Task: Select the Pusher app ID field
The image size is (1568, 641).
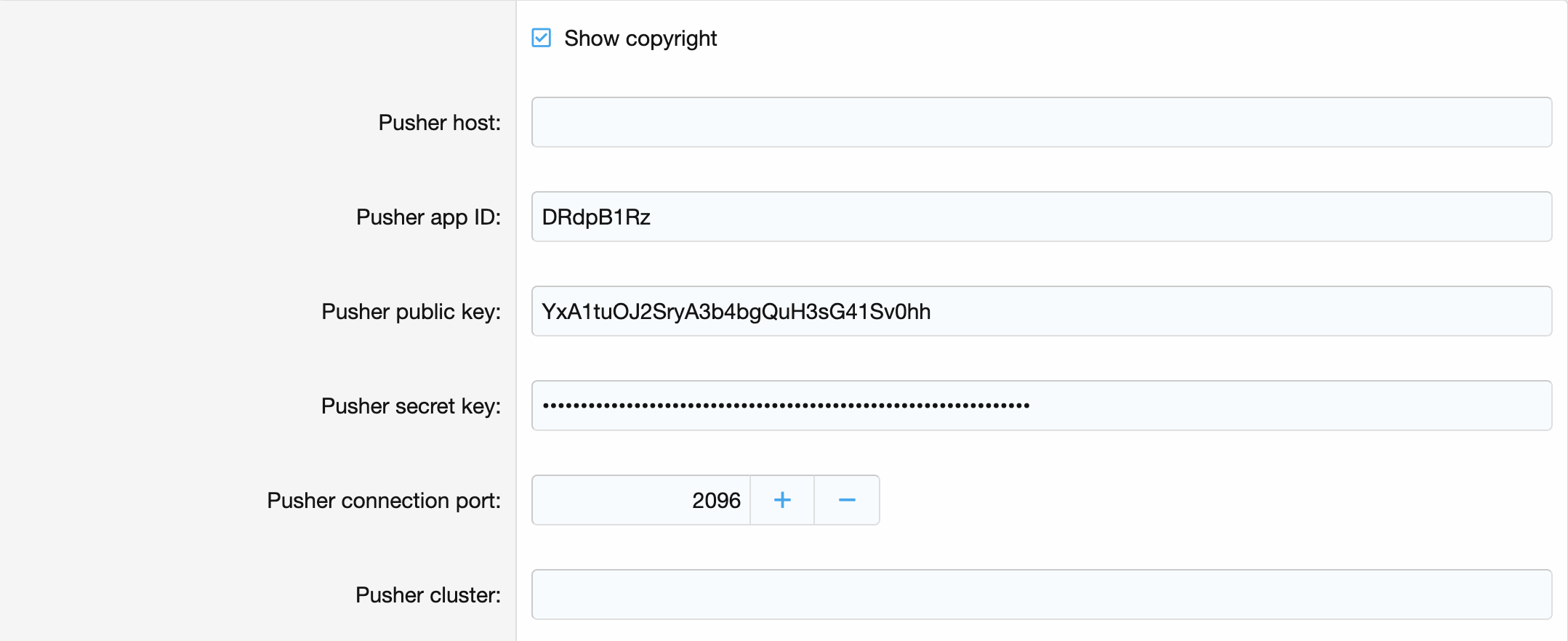Action: [1040, 217]
